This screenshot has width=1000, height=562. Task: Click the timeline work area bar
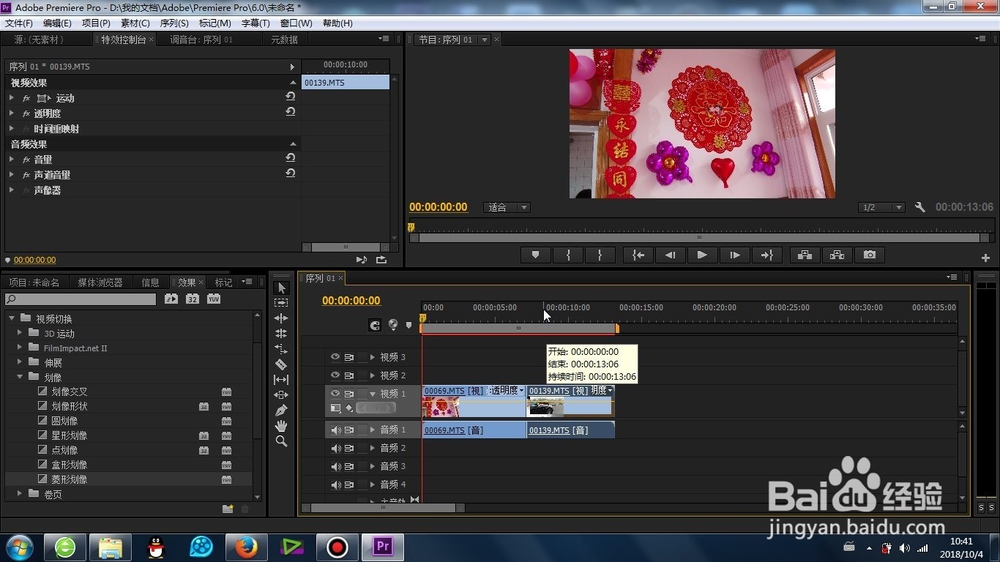(518, 328)
